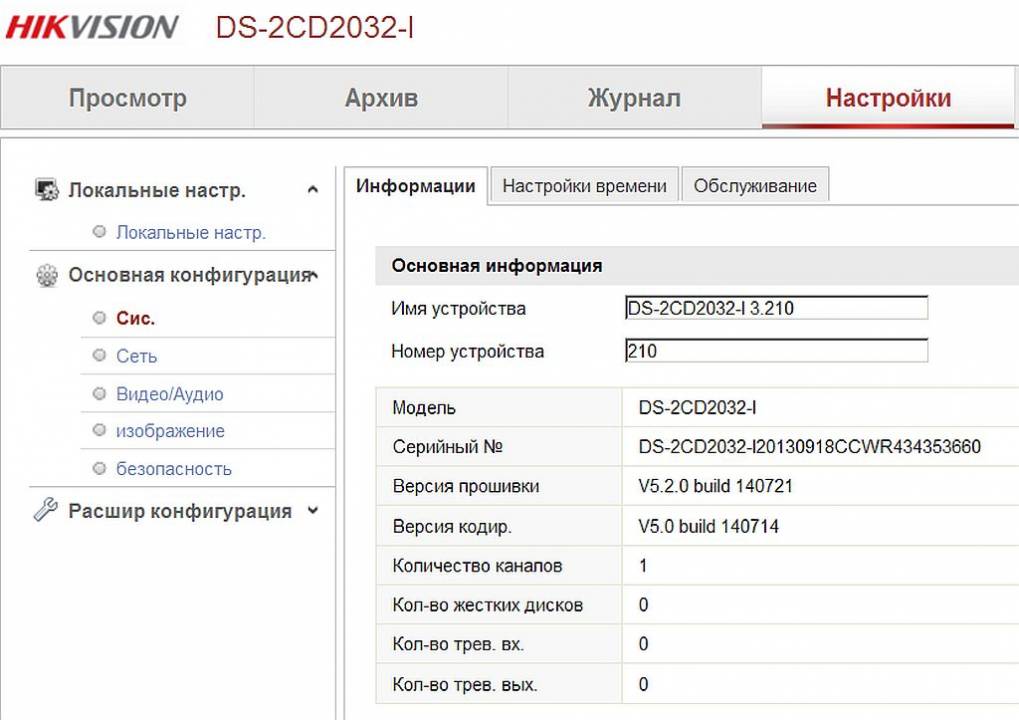Open the изображение settings page

170,431
